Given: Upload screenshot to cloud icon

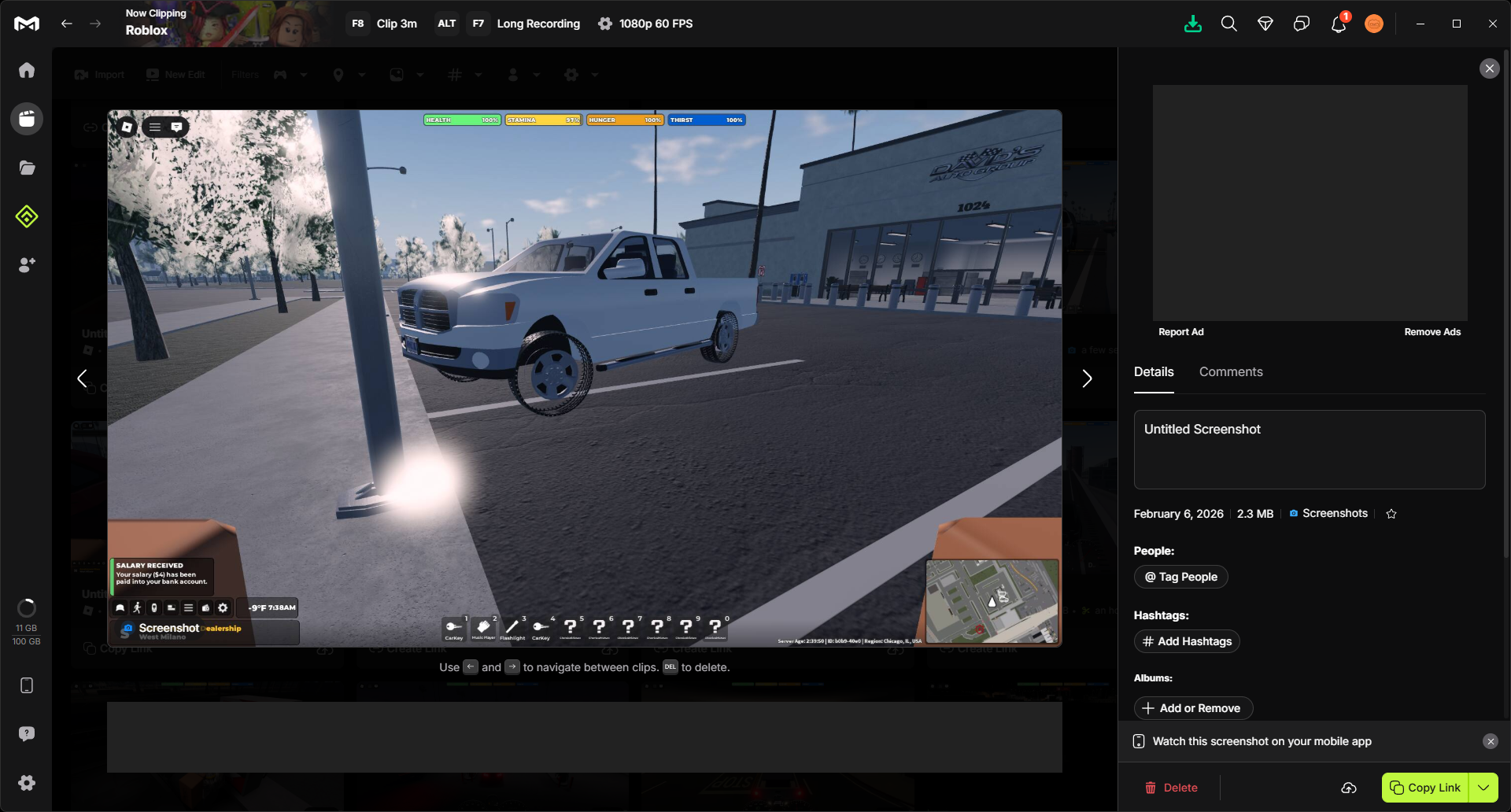Looking at the screenshot, I should click(1349, 788).
